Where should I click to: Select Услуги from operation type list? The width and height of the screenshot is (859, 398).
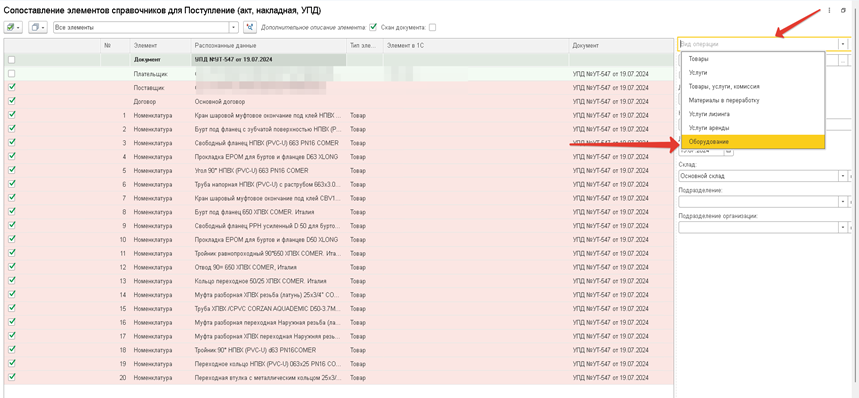pyautogui.click(x=752, y=72)
